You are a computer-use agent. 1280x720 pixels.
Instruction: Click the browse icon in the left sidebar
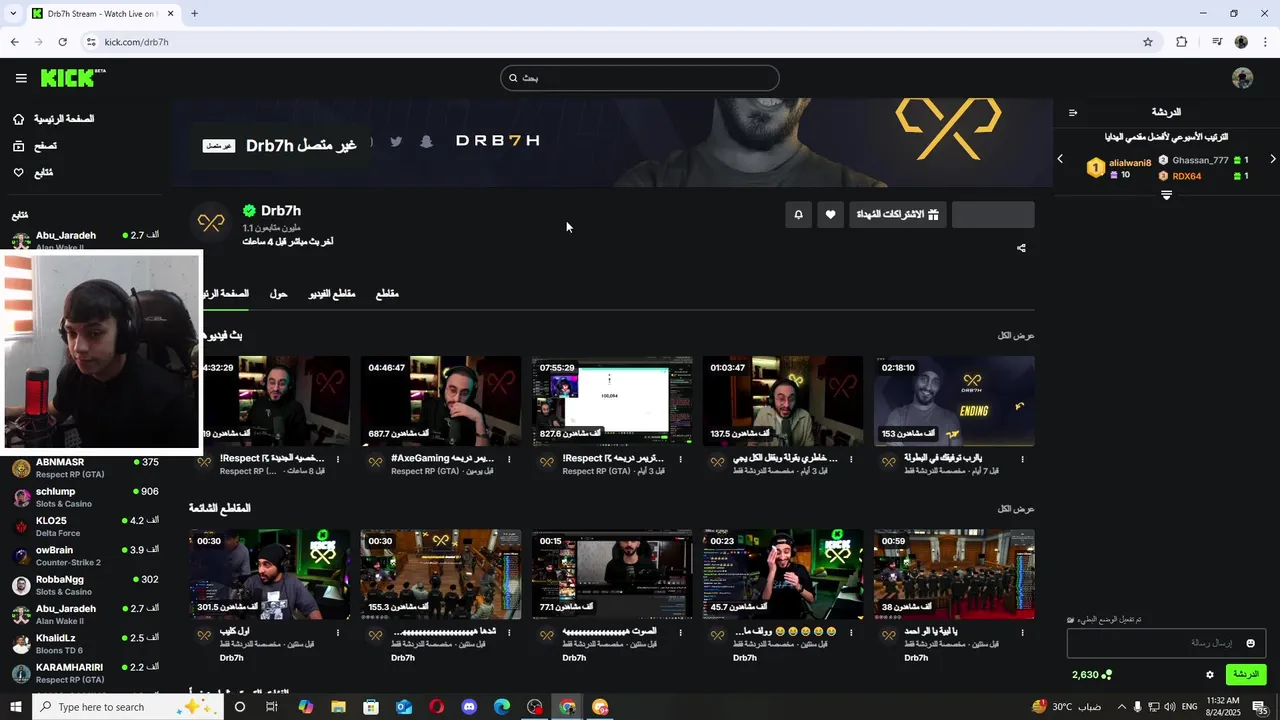(18, 146)
